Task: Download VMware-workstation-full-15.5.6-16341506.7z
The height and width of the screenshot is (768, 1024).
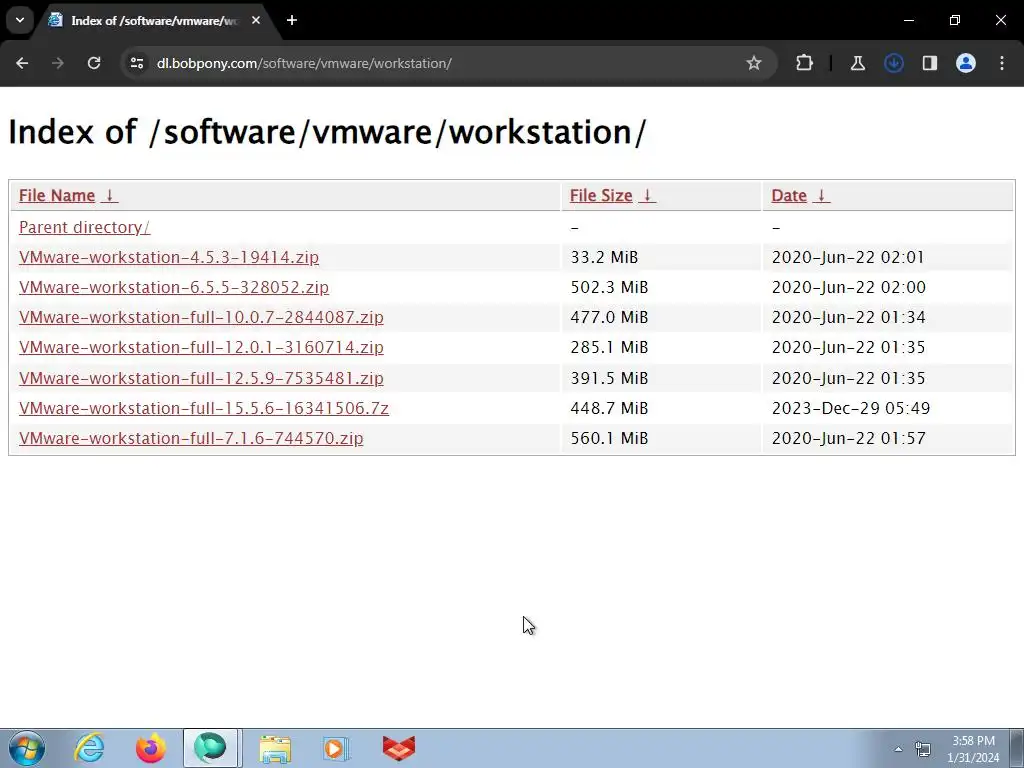Action: [x=204, y=408]
